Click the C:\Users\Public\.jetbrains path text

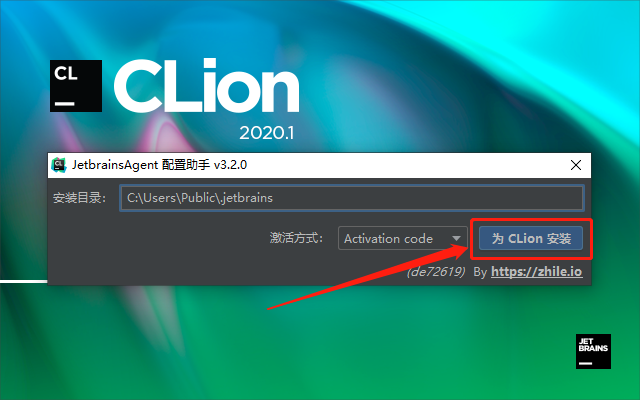(x=200, y=198)
